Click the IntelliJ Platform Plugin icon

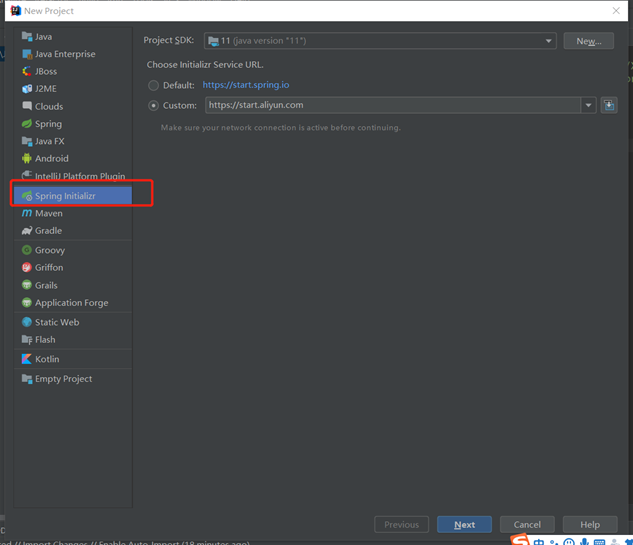pos(27,175)
